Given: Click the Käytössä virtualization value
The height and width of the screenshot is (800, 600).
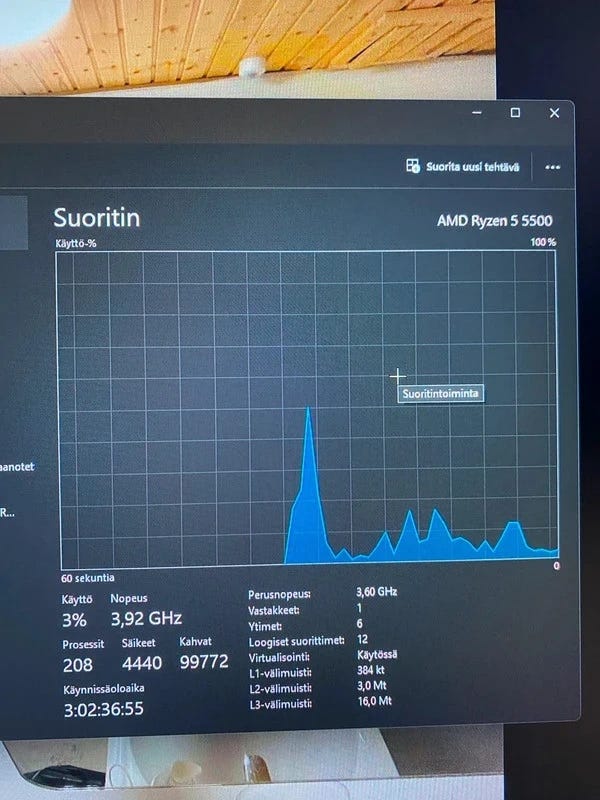Looking at the screenshot, I should pyautogui.click(x=378, y=655).
